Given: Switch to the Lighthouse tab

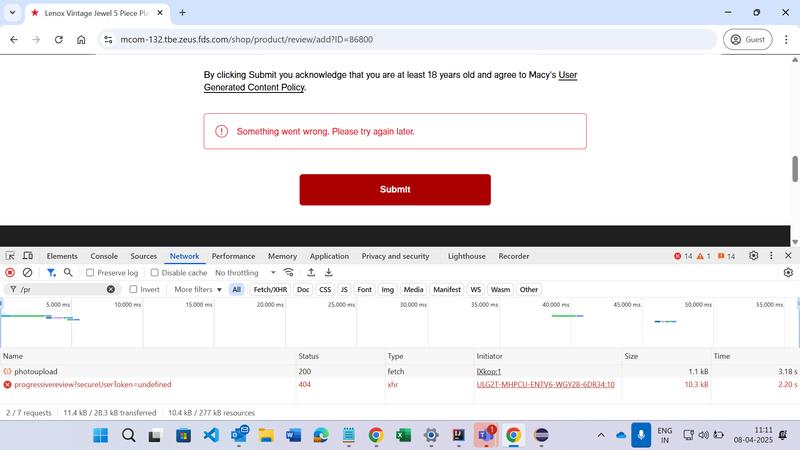Looking at the screenshot, I should coord(466,256).
